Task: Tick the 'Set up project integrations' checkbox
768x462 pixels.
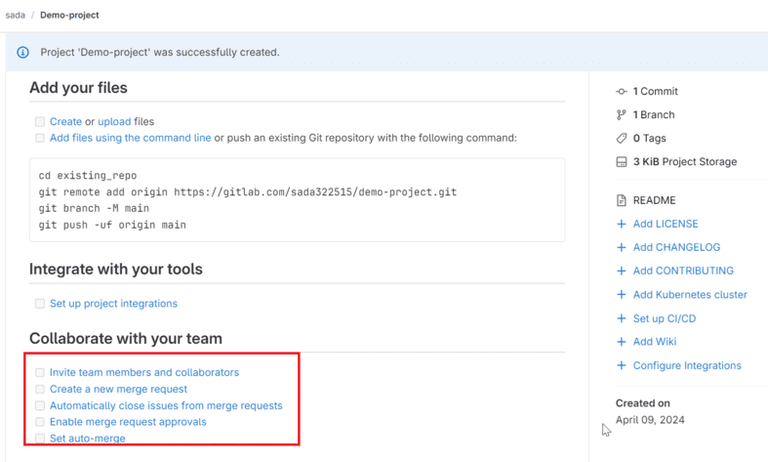Action: click(x=40, y=304)
